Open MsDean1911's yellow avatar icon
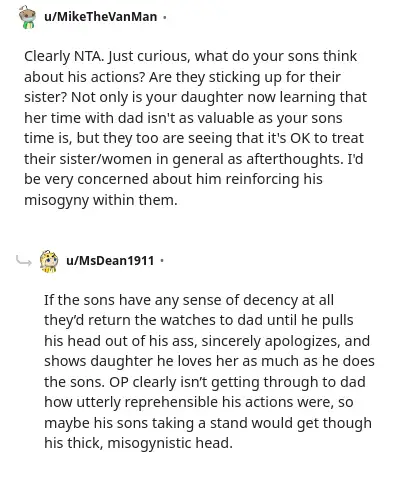This screenshot has height=479, width=400. click(x=49, y=261)
